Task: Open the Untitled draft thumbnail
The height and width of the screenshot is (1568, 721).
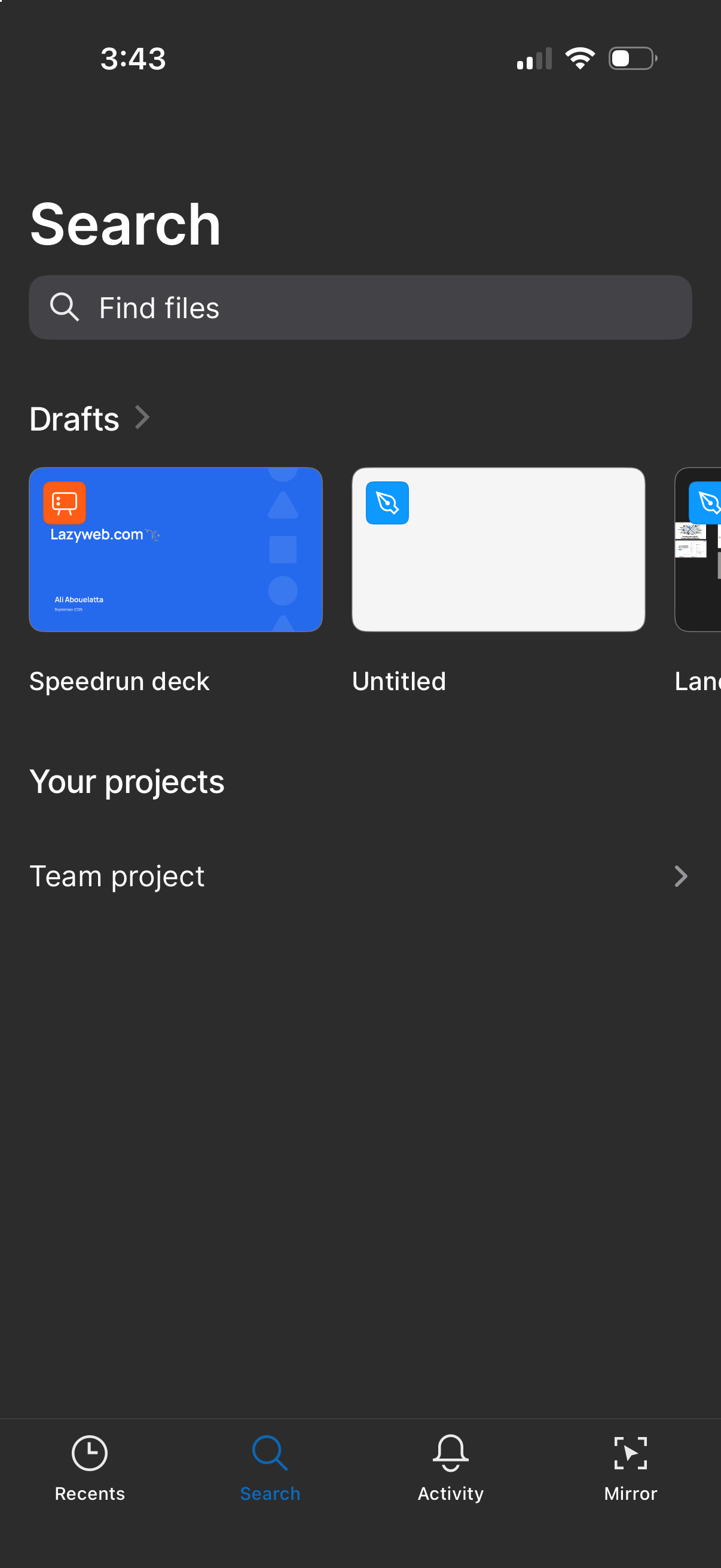Action: [497, 550]
